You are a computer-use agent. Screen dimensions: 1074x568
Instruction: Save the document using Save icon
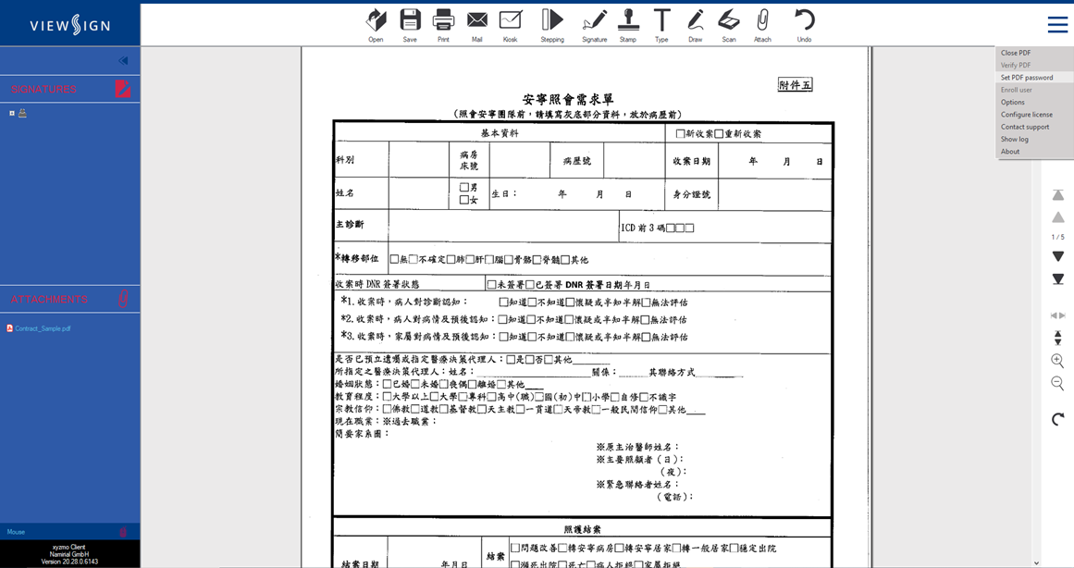coord(410,25)
